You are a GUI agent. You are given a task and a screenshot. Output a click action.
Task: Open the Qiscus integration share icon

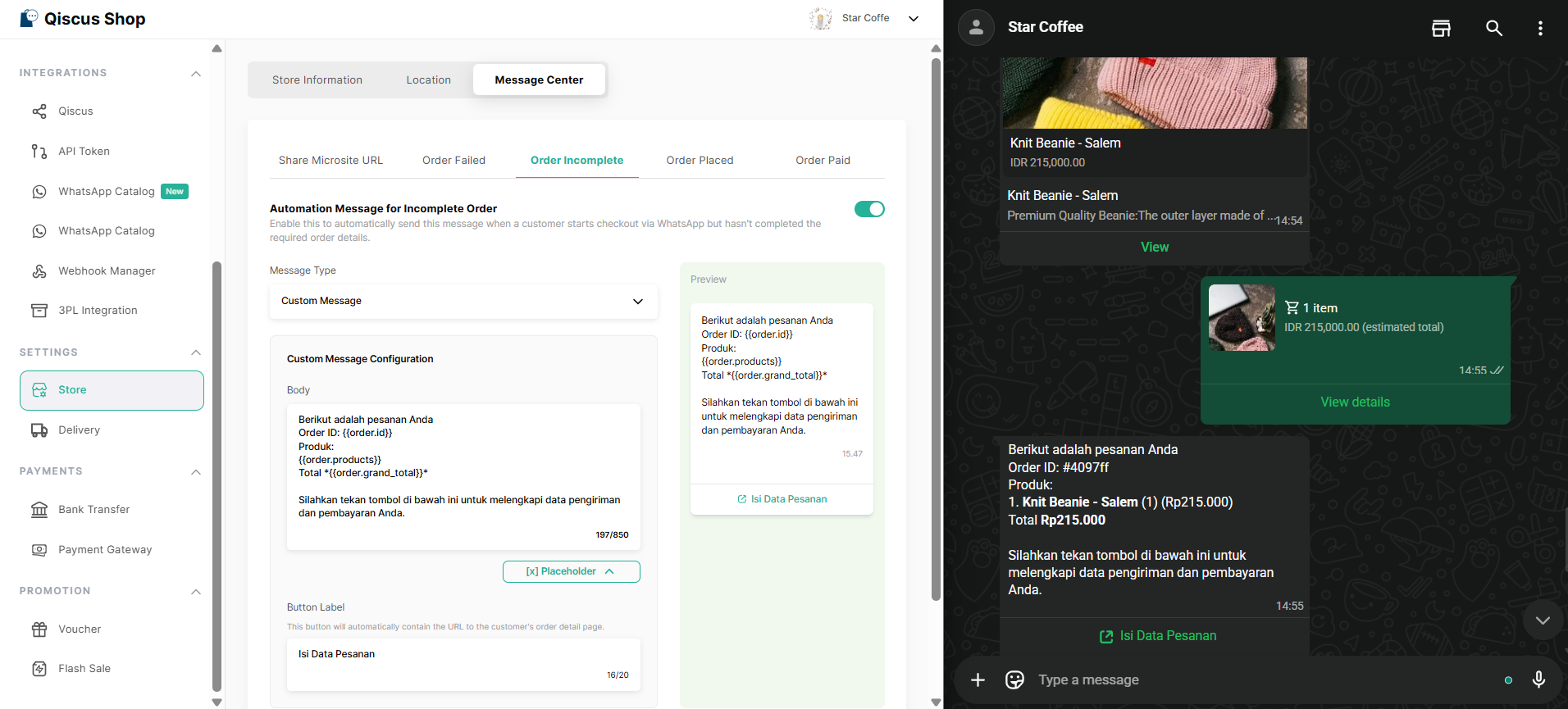coord(39,111)
